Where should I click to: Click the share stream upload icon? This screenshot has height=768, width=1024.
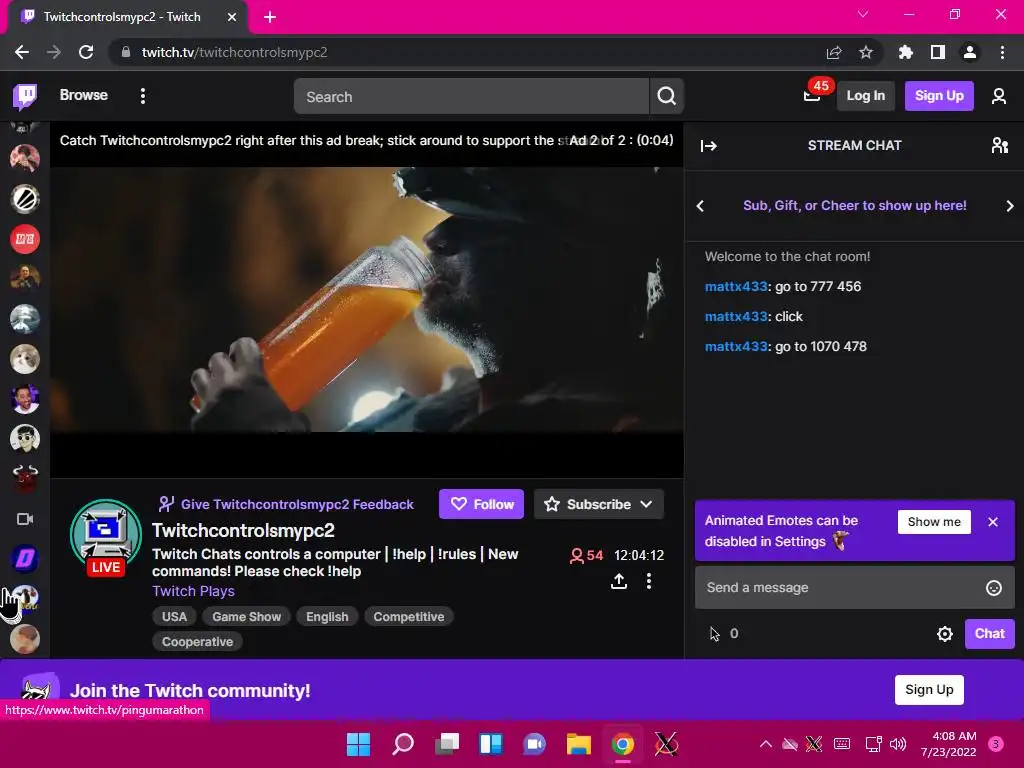[x=618, y=581]
